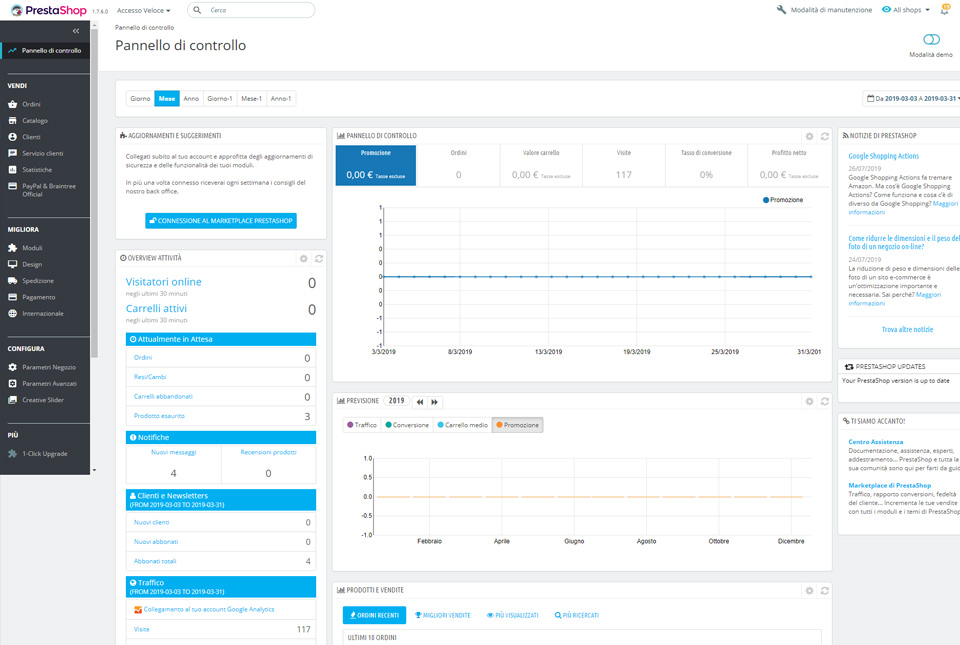Click Connessione al Marketplace PrestaShop button
960x645 pixels.
coord(221,221)
